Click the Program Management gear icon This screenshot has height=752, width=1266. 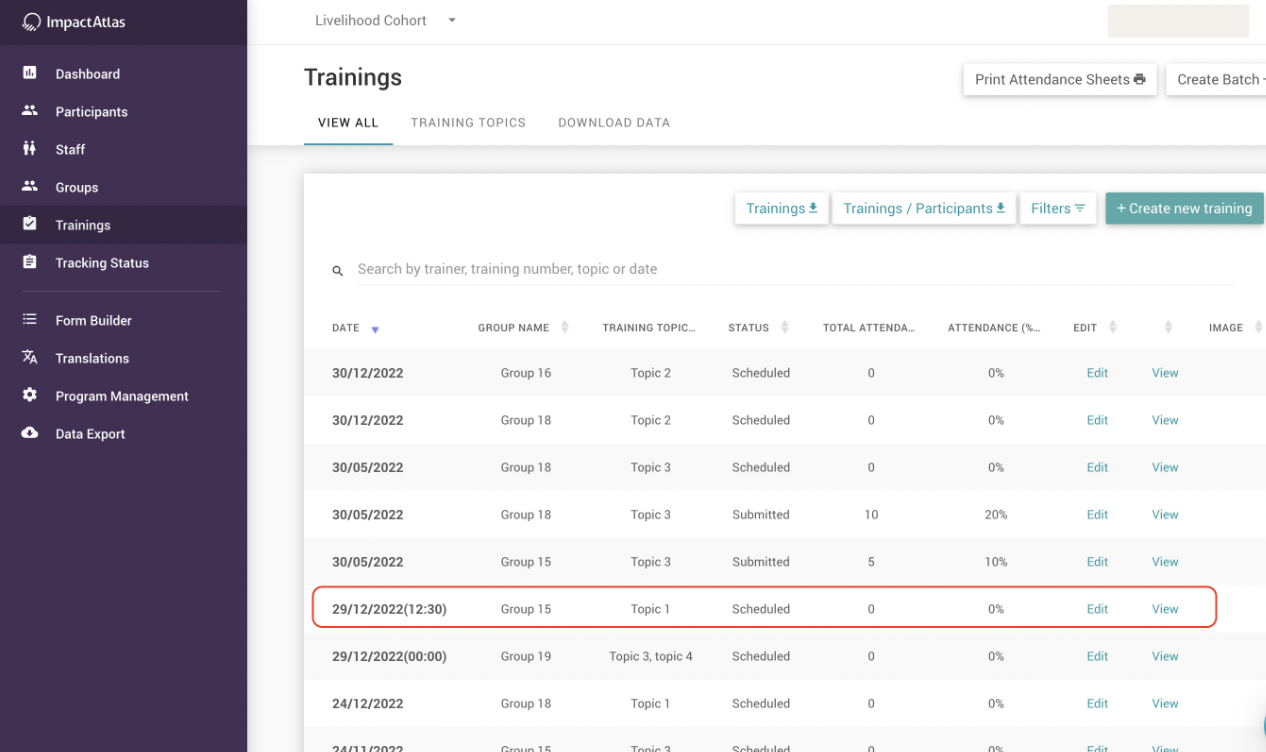(x=30, y=395)
